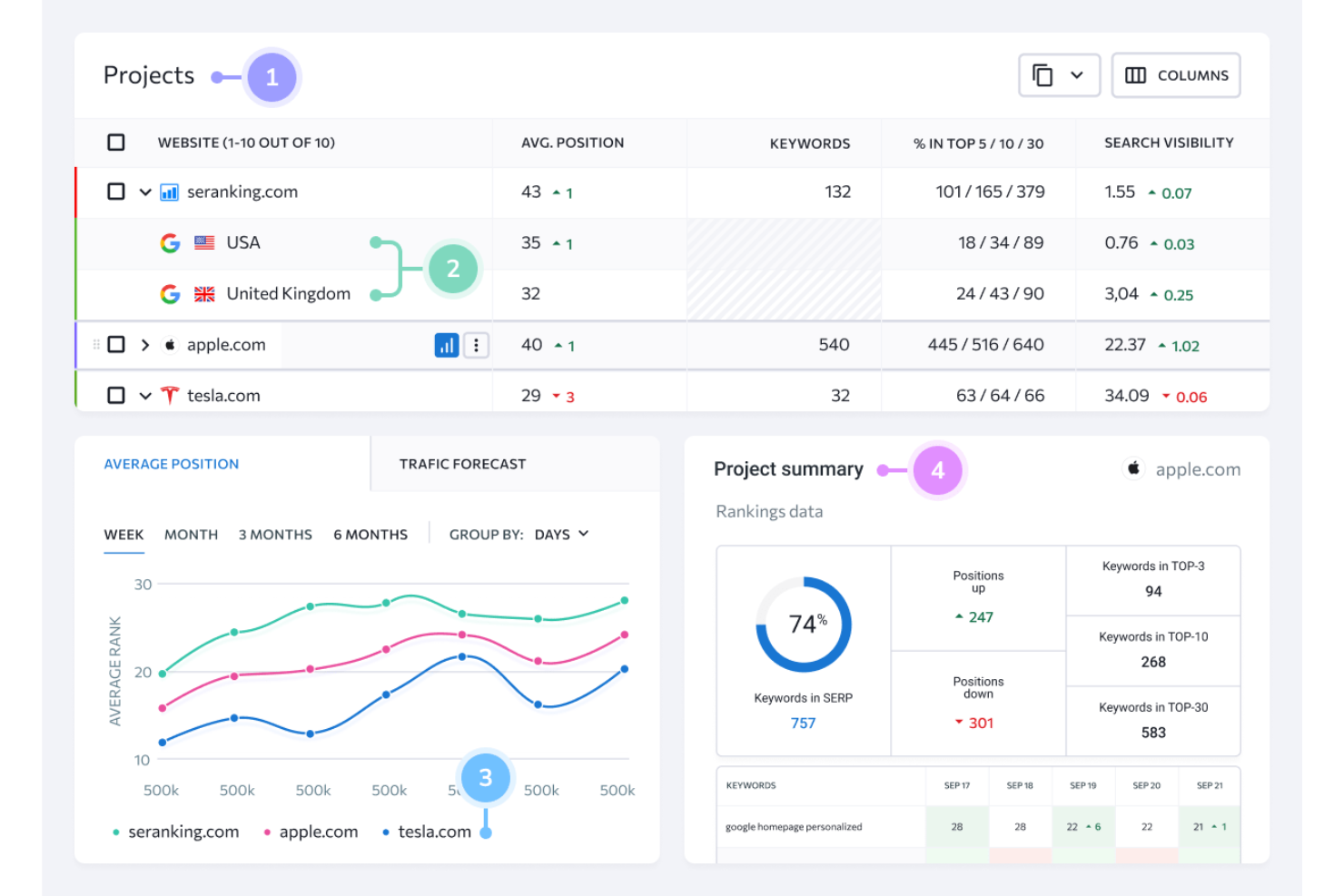Click the apple.com search visibility 22.37
The height and width of the screenshot is (896, 1344).
click(x=1125, y=345)
